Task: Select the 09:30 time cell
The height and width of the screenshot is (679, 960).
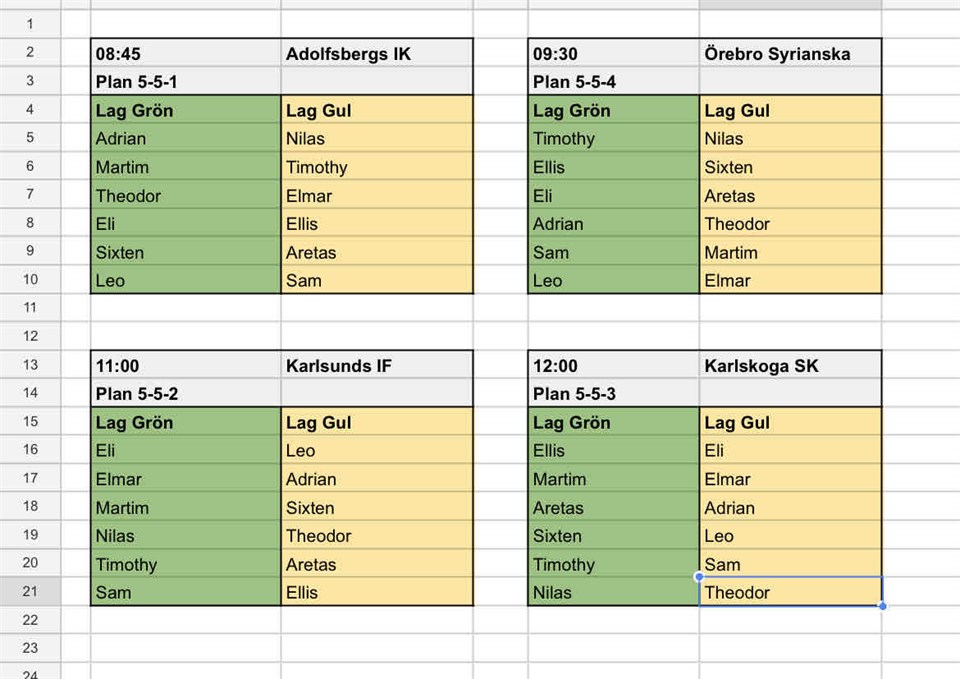Action: pyautogui.click(x=613, y=54)
